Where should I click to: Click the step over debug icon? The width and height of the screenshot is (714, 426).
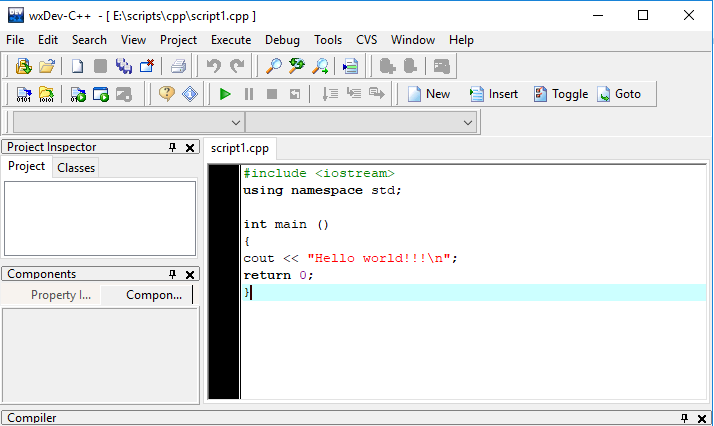coord(354,93)
